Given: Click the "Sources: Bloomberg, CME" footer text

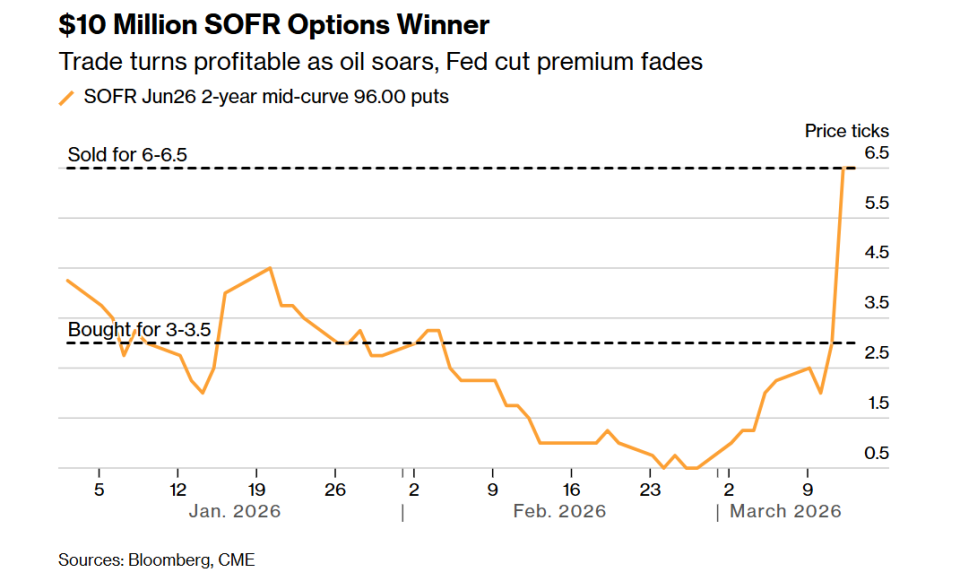Looking at the screenshot, I should click(x=156, y=560).
